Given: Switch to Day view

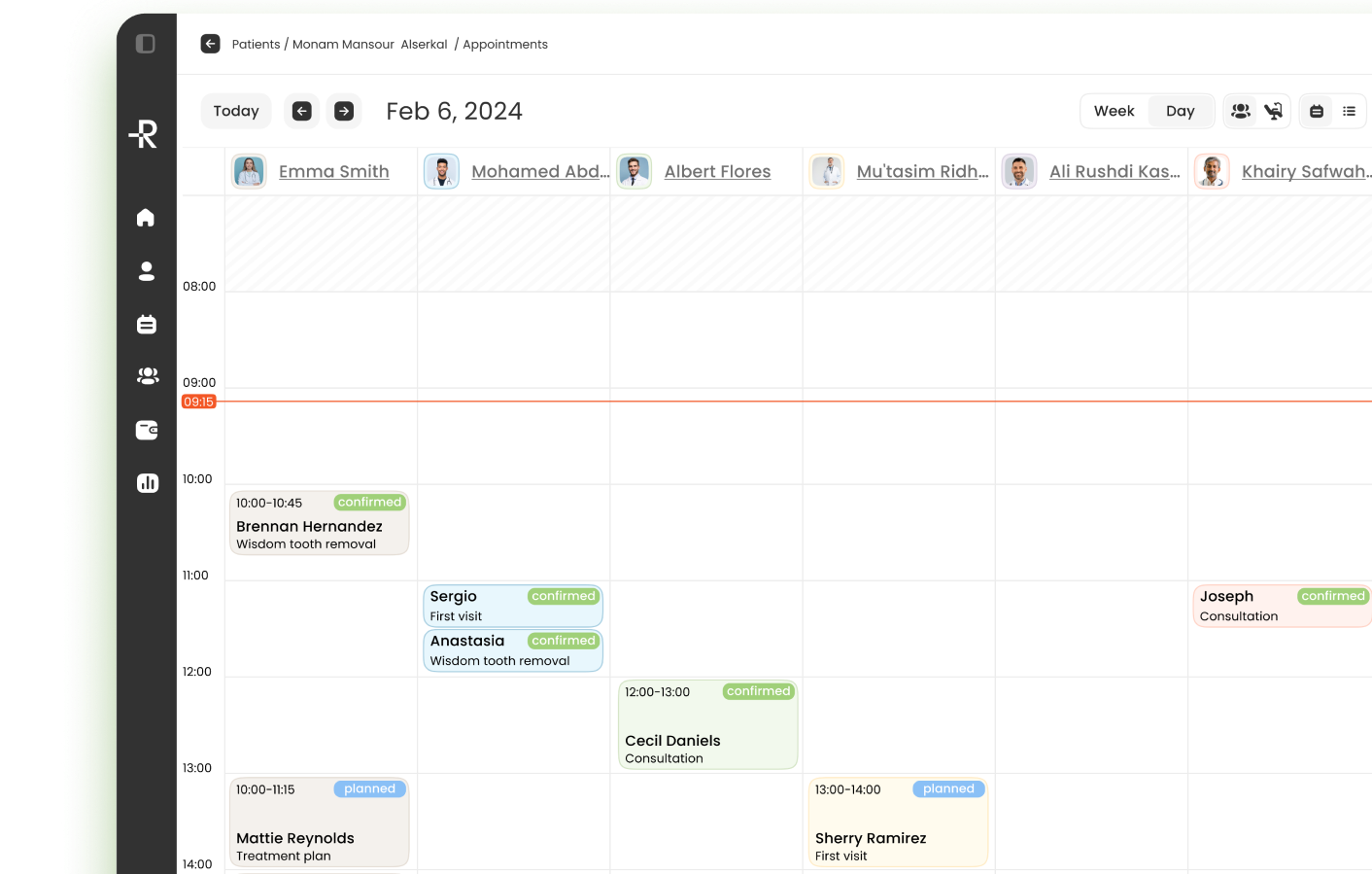Looking at the screenshot, I should pyautogui.click(x=1180, y=112).
